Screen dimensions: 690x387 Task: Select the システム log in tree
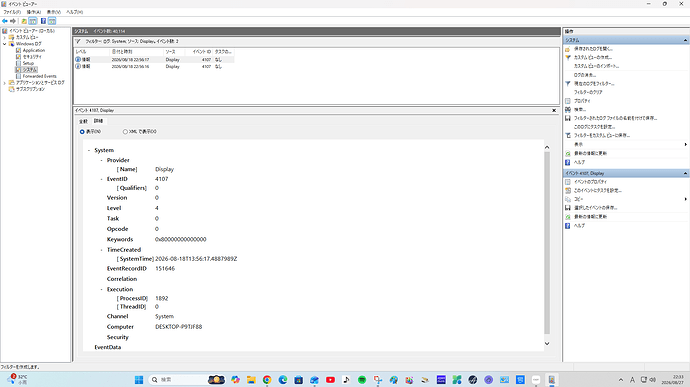(30, 70)
